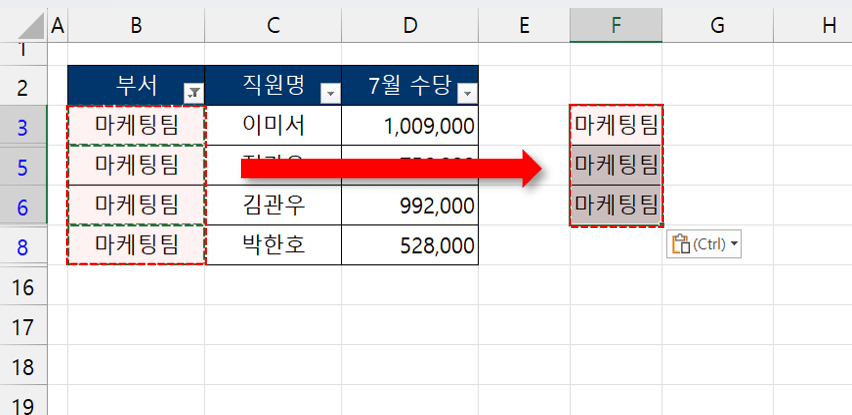This screenshot has width=852, height=415.
Task: Open the Paste Options (Ctrl) button
Action: click(703, 244)
